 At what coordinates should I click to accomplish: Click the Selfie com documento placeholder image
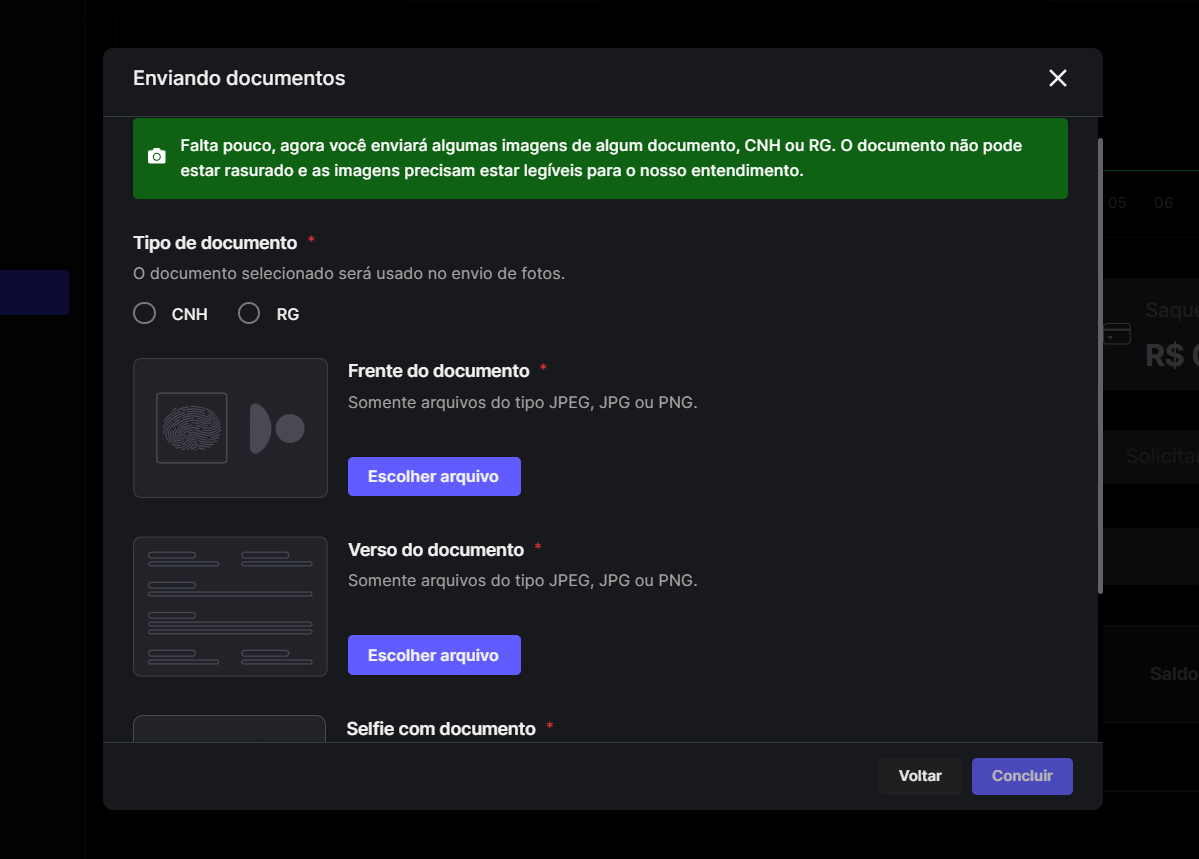pos(230,728)
